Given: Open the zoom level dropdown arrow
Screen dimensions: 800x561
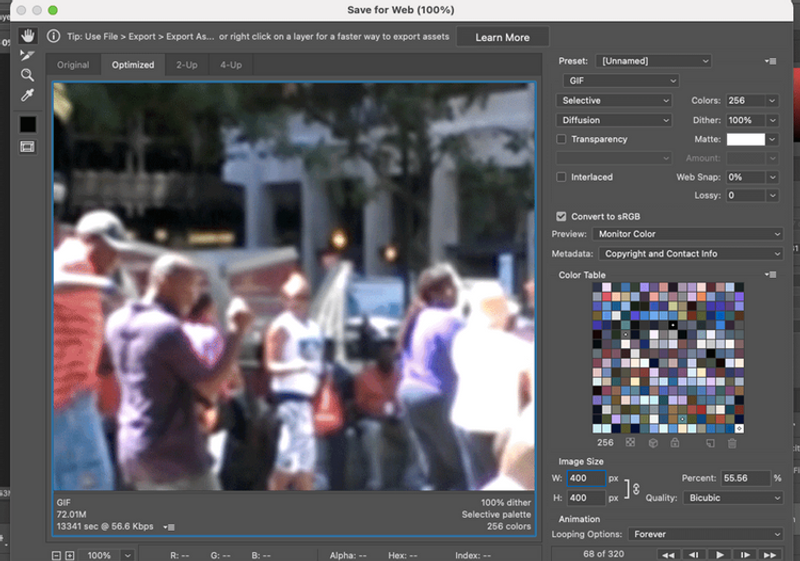Looking at the screenshot, I should pyautogui.click(x=127, y=555).
